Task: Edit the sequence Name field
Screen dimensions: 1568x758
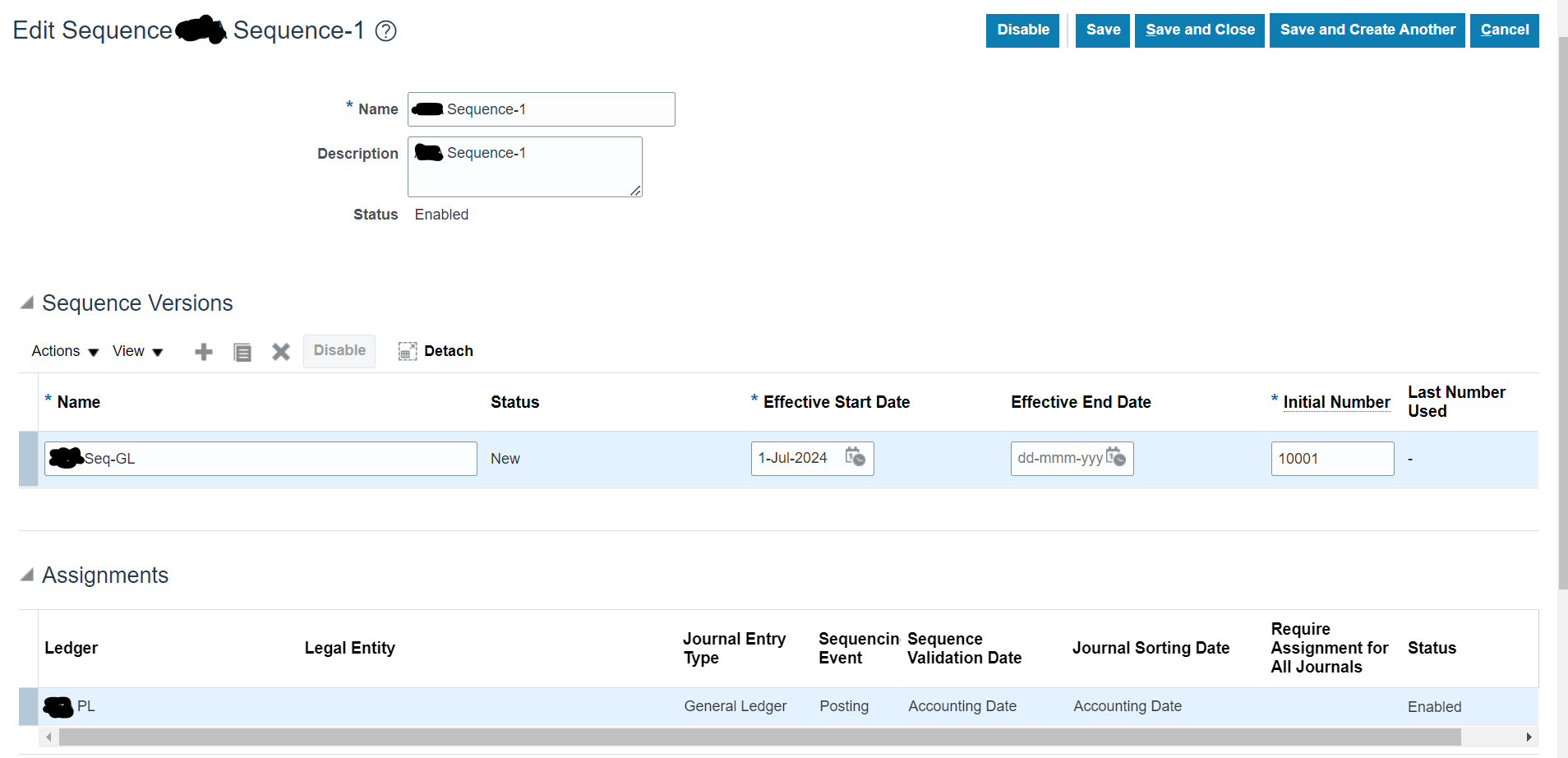Action: coord(541,109)
